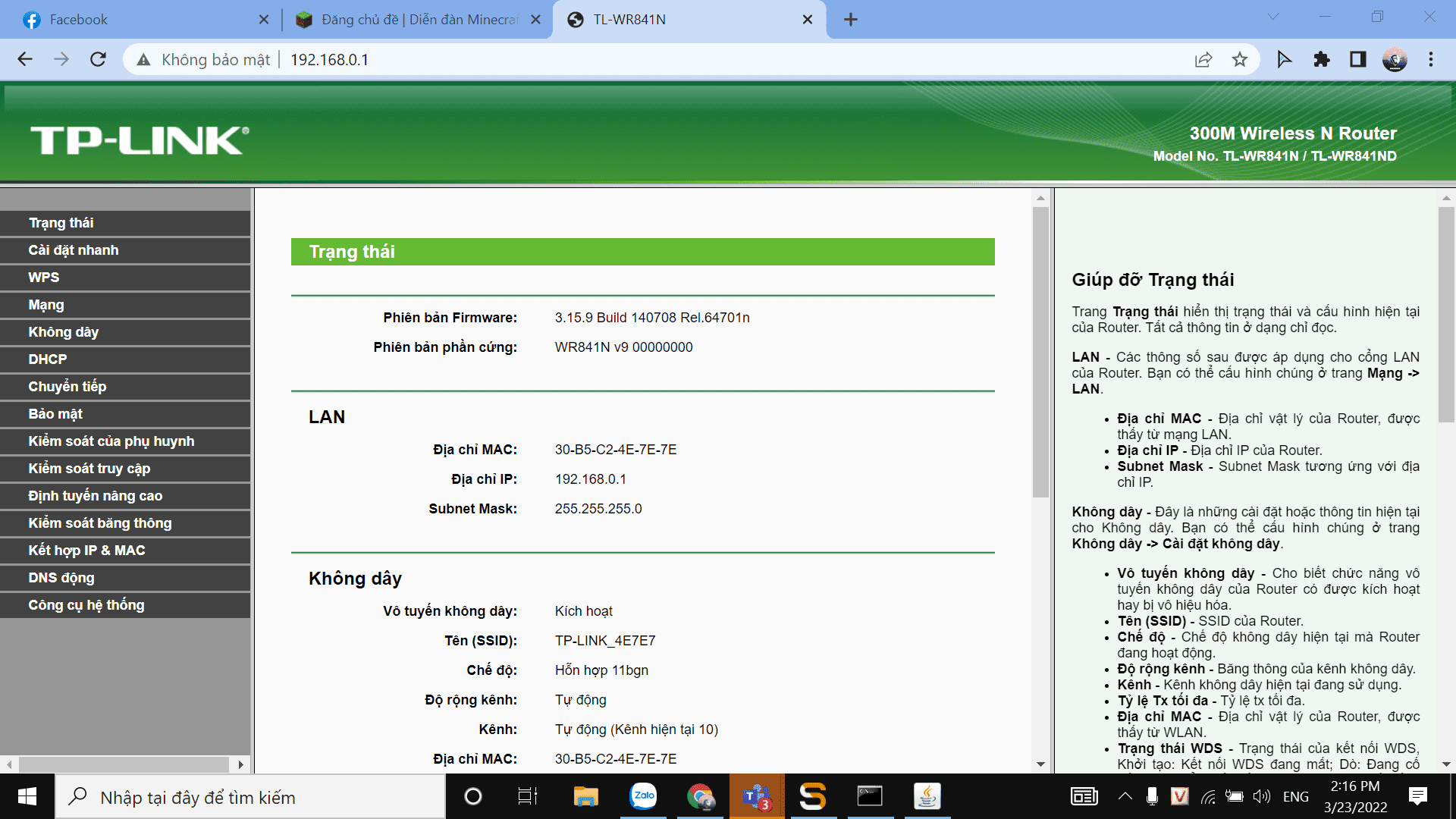Viewport: 1456px width, 819px height.
Task: Show hidden system tray icons
Action: tap(1125, 796)
